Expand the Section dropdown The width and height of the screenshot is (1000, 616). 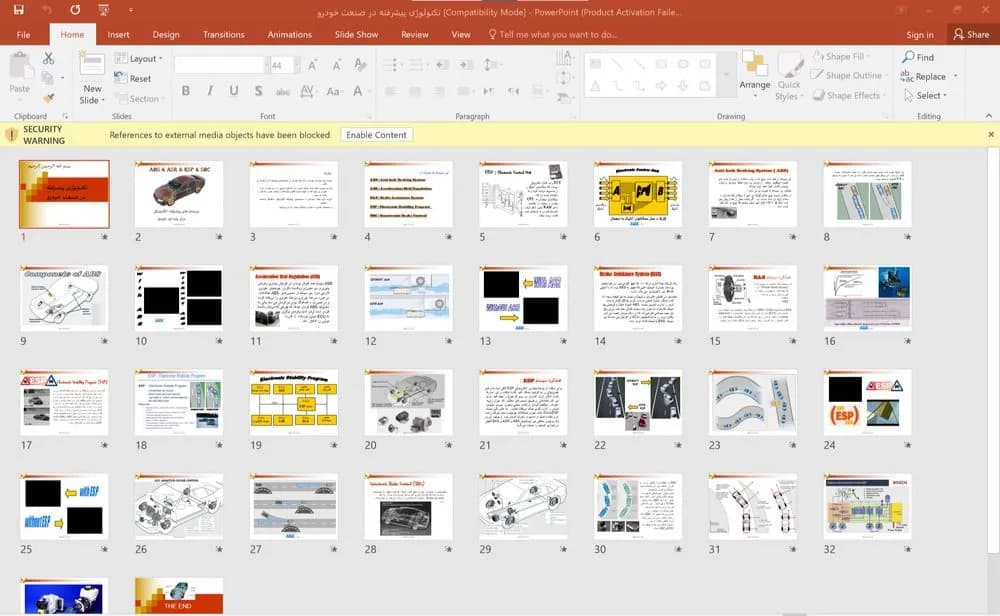click(139, 99)
